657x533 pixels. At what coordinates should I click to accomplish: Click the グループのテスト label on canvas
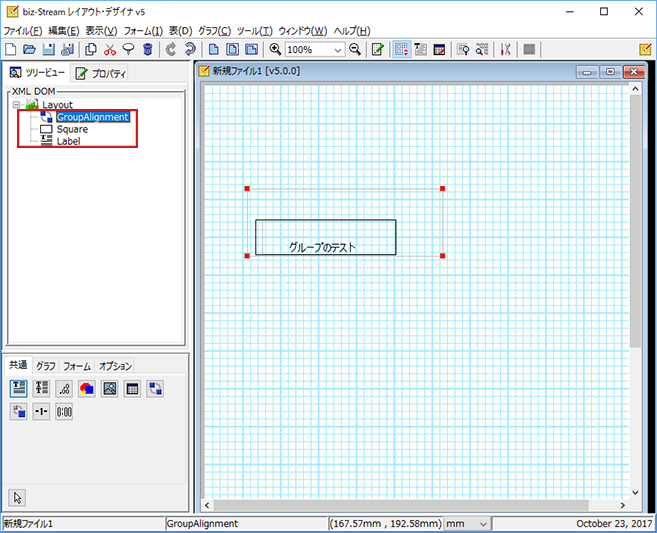322,247
